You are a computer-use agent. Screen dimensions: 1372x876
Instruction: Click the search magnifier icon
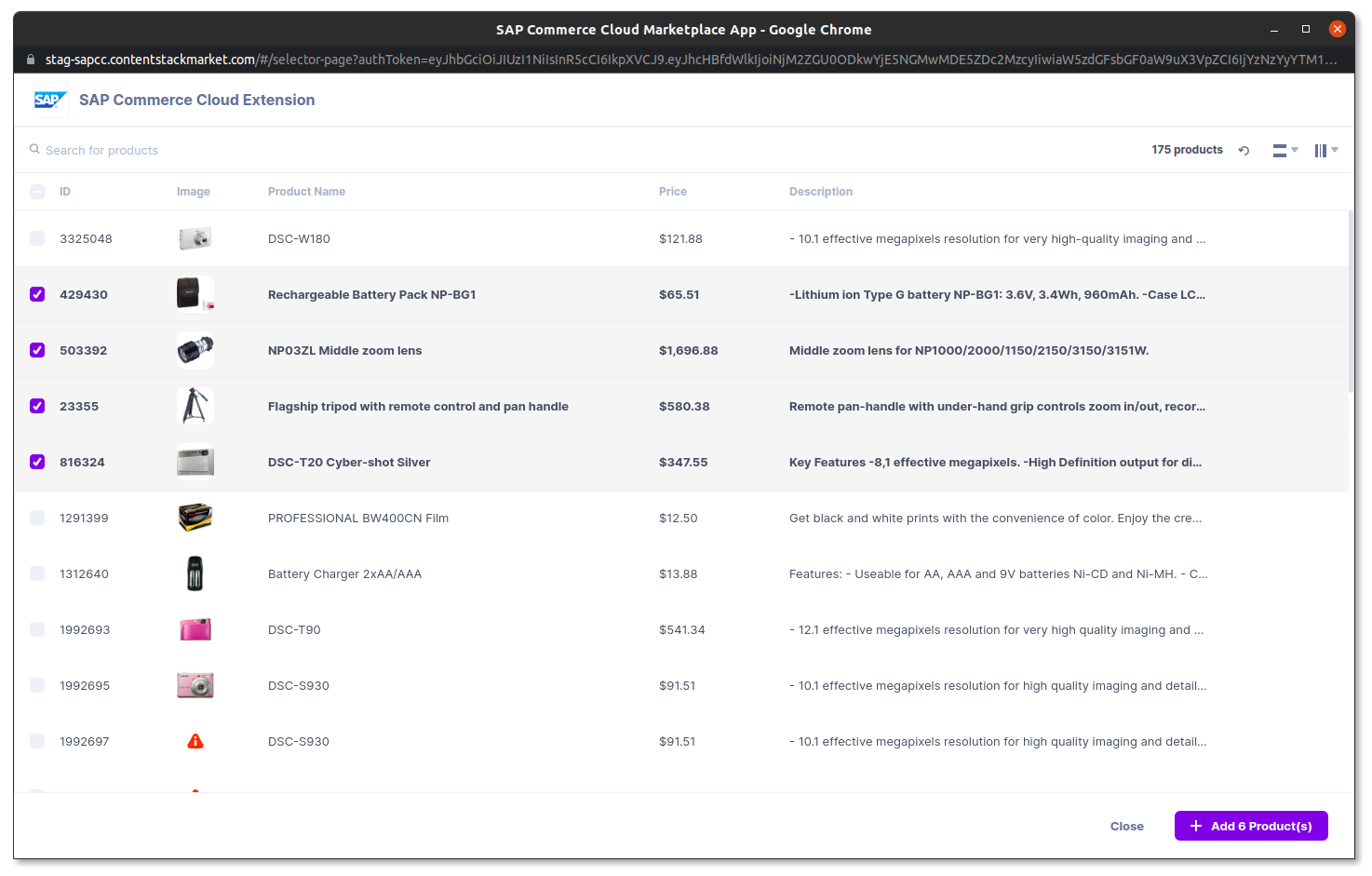point(34,149)
